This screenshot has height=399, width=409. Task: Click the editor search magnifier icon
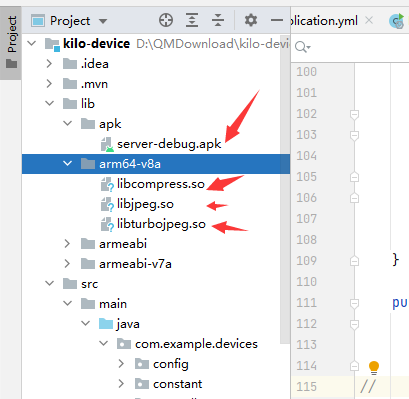coord(302,47)
